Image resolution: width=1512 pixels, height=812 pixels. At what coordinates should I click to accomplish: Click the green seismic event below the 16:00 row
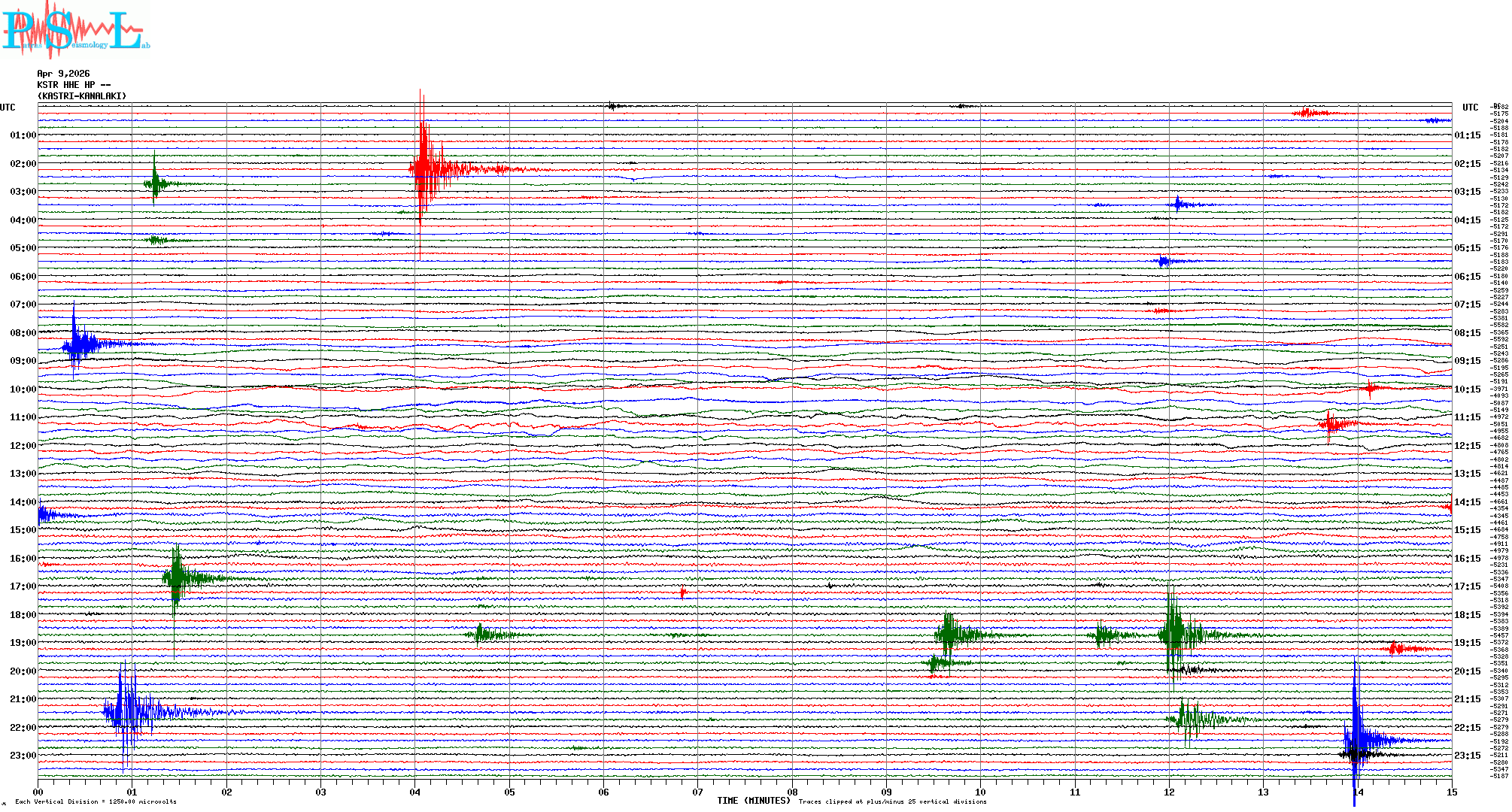(x=178, y=577)
